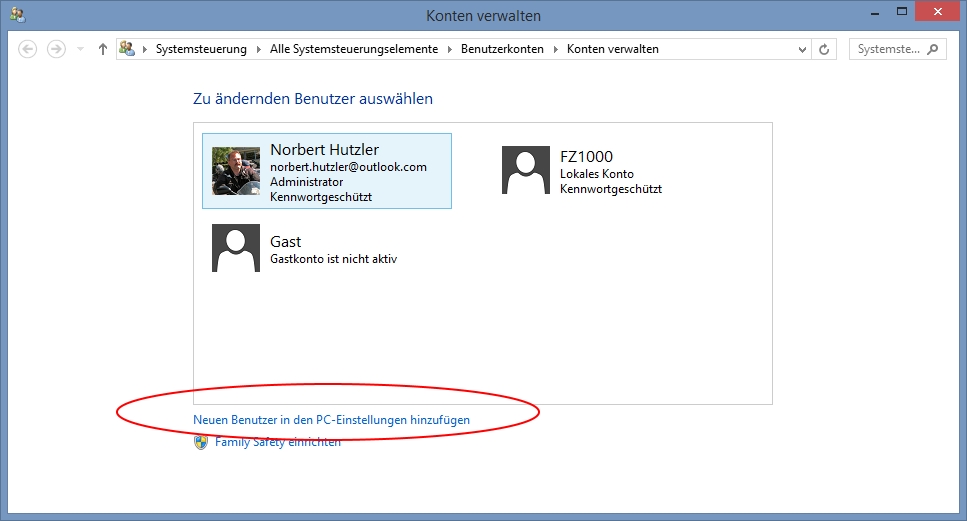
Task: Click the 'Zu ändernden Benutzer auswählen' heading
Action: (313, 99)
